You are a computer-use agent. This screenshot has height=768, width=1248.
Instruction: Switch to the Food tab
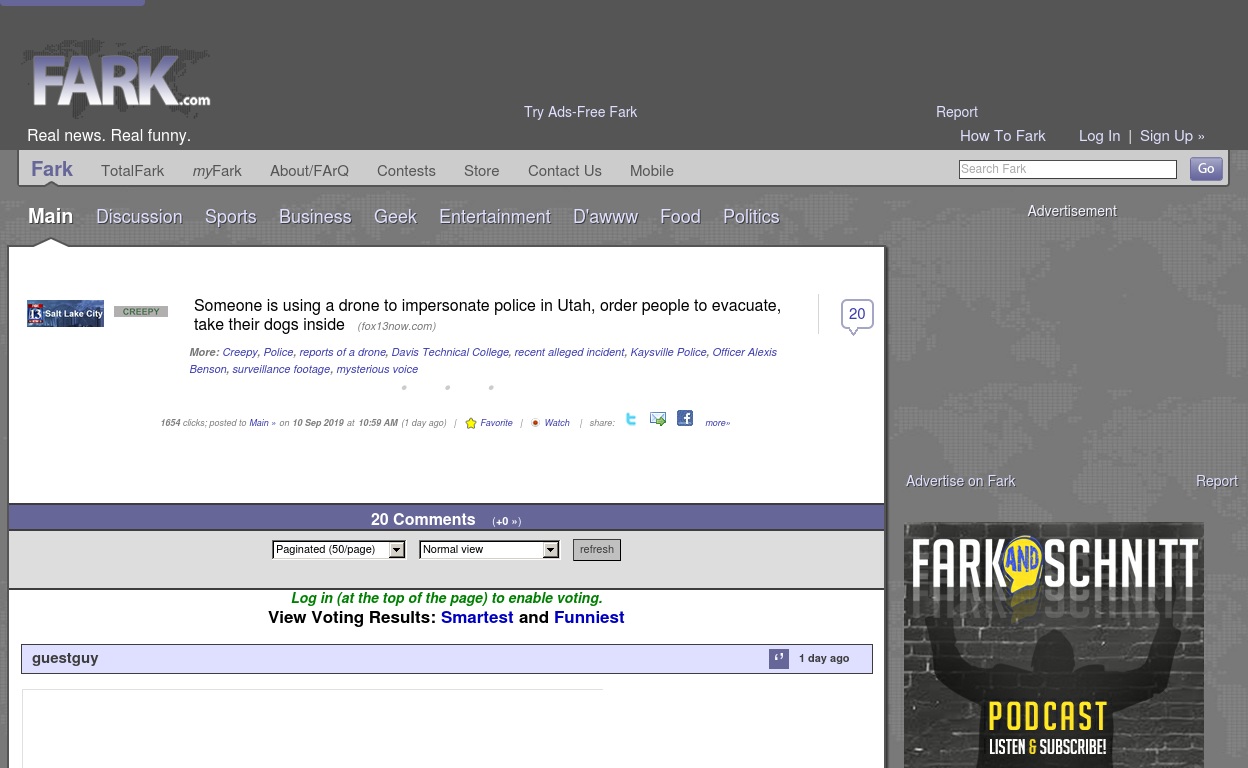681,217
